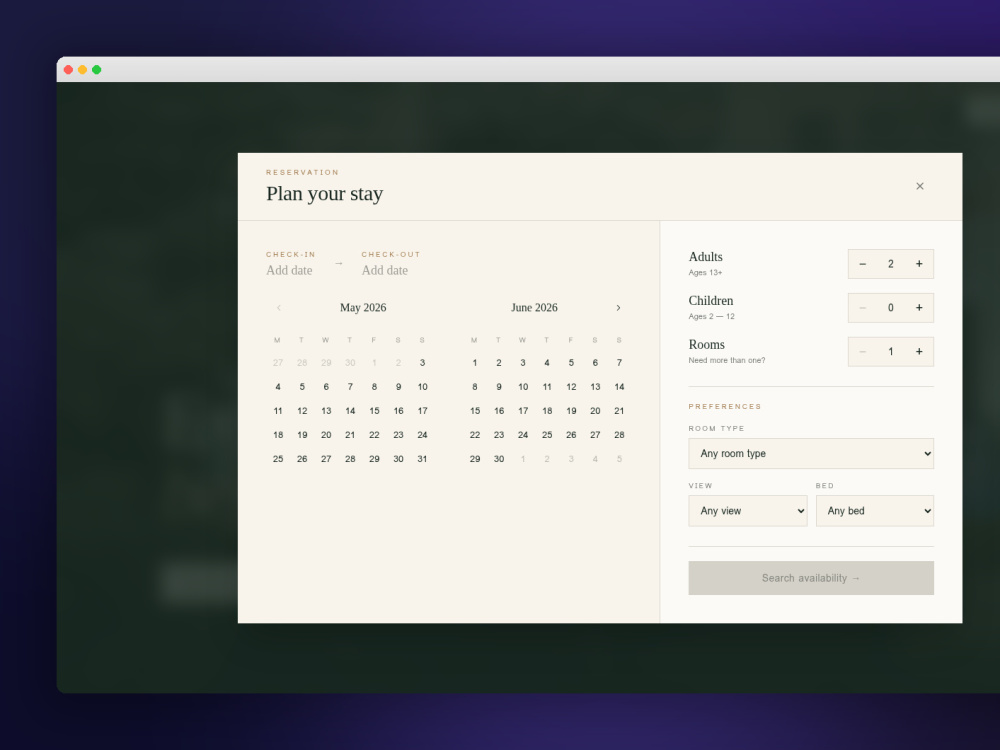Image resolution: width=1000 pixels, height=750 pixels.
Task: Go to previous month in calendar
Action: point(279,307)
